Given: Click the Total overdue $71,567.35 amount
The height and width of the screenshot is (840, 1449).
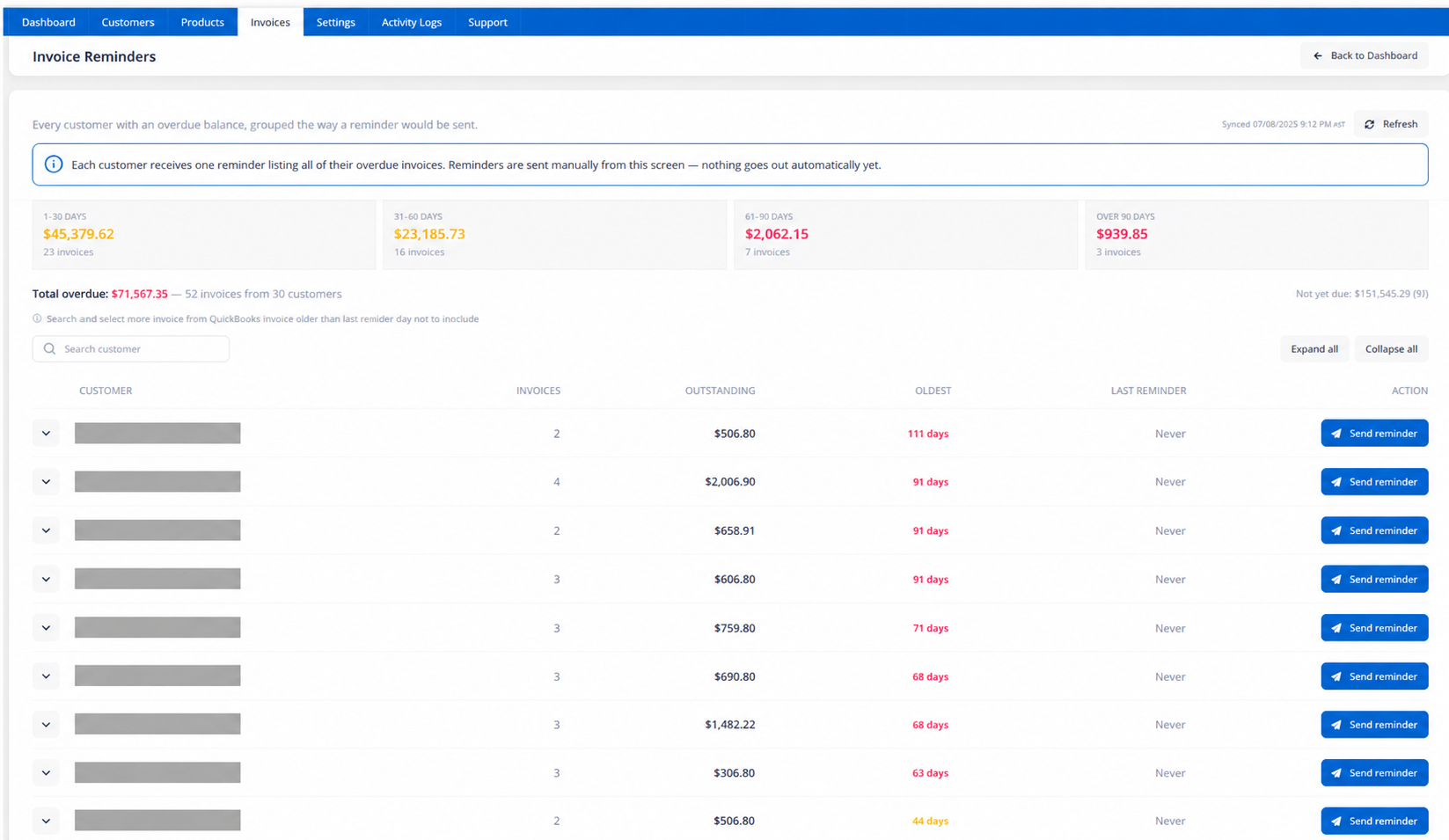Looking at the screenshot, I should pyautogui.click(x=139, y=294).
